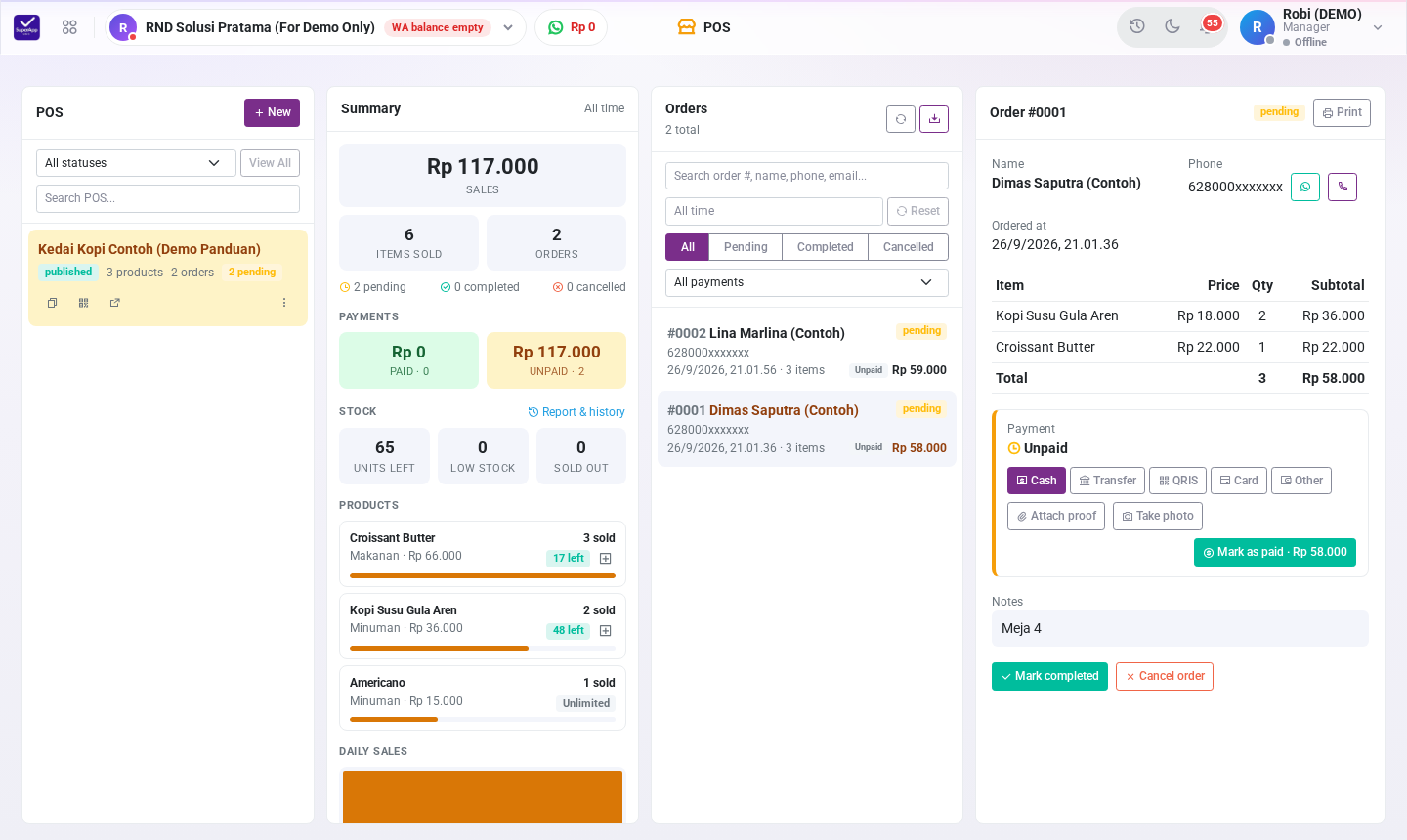The height and width of the screenshot is (840, 1407).
Task: Select the All orders tab
Action: pos(688,247)
